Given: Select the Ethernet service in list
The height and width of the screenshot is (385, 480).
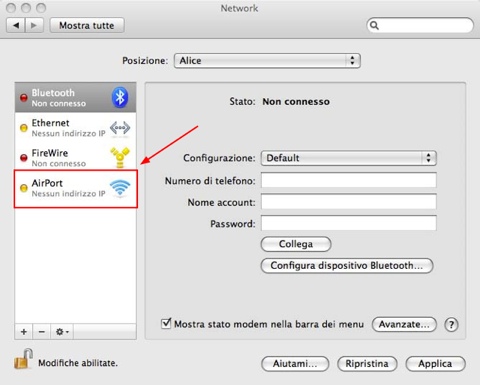Looking at the screenshot, I should (75, 128).
